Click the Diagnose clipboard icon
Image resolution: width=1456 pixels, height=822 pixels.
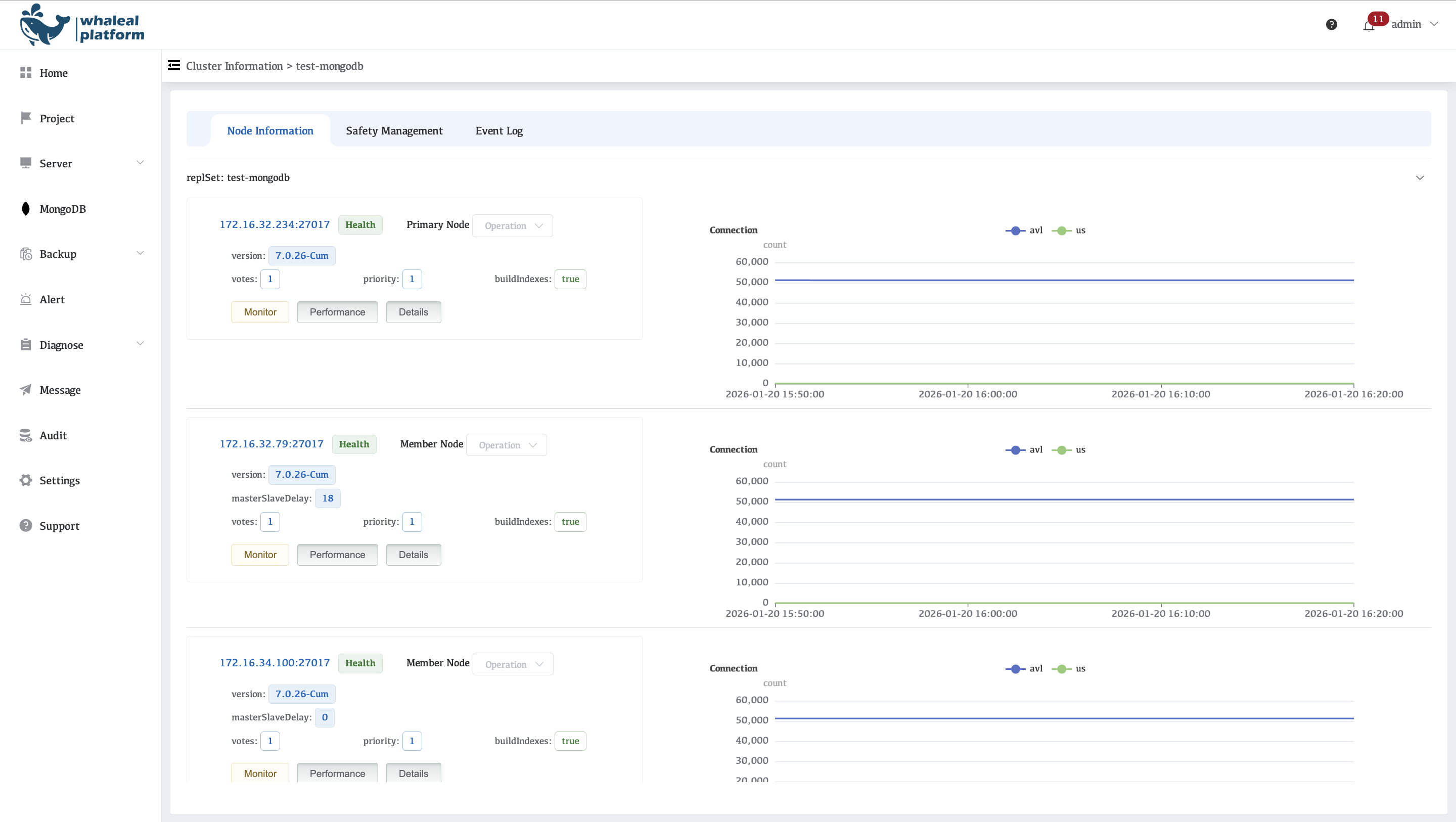pyautogui.click(x=25, y=344)
